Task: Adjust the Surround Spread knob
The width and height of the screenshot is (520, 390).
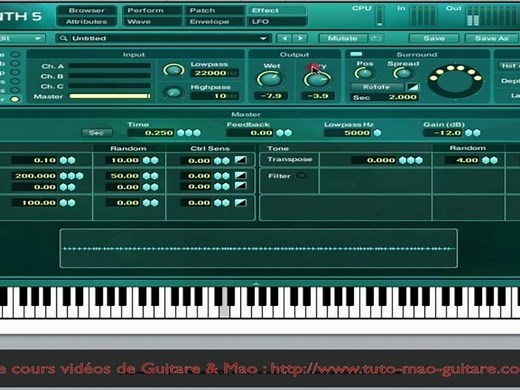Action: tap(403, 73)
